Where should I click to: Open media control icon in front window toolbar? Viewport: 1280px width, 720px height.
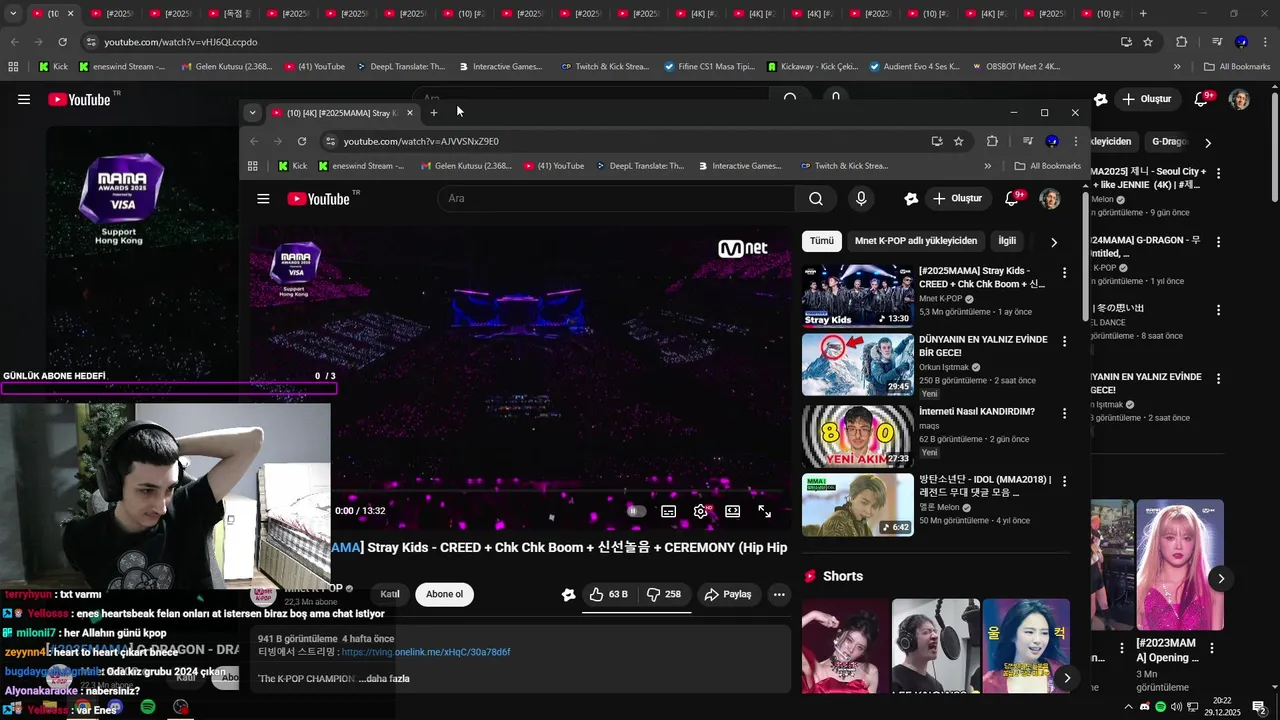[1027, 141]
